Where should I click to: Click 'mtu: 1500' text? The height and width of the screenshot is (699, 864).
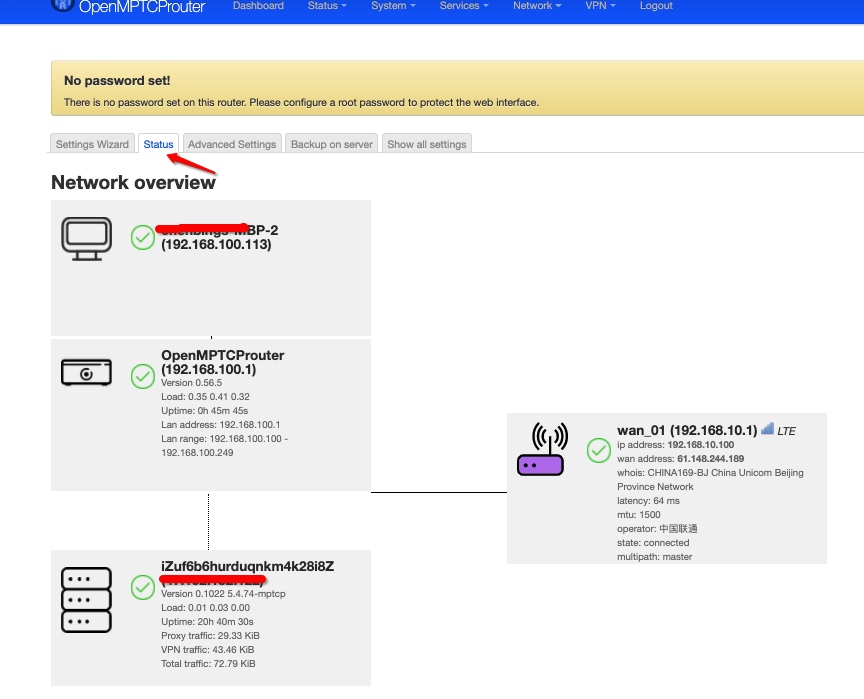[x=639, y=514]
